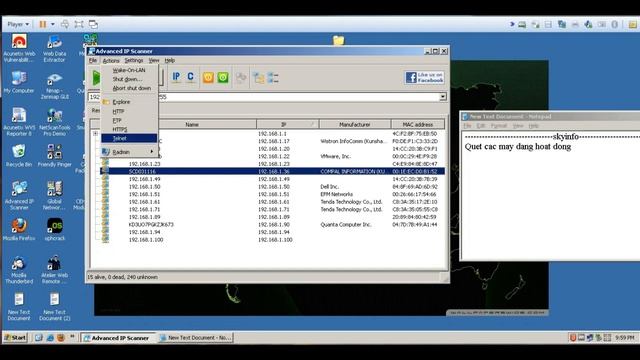The width and height of the screenshot is (640, 360).
Task: Switch to New Text Document taskbar button
Action: [x=196, y=338]
